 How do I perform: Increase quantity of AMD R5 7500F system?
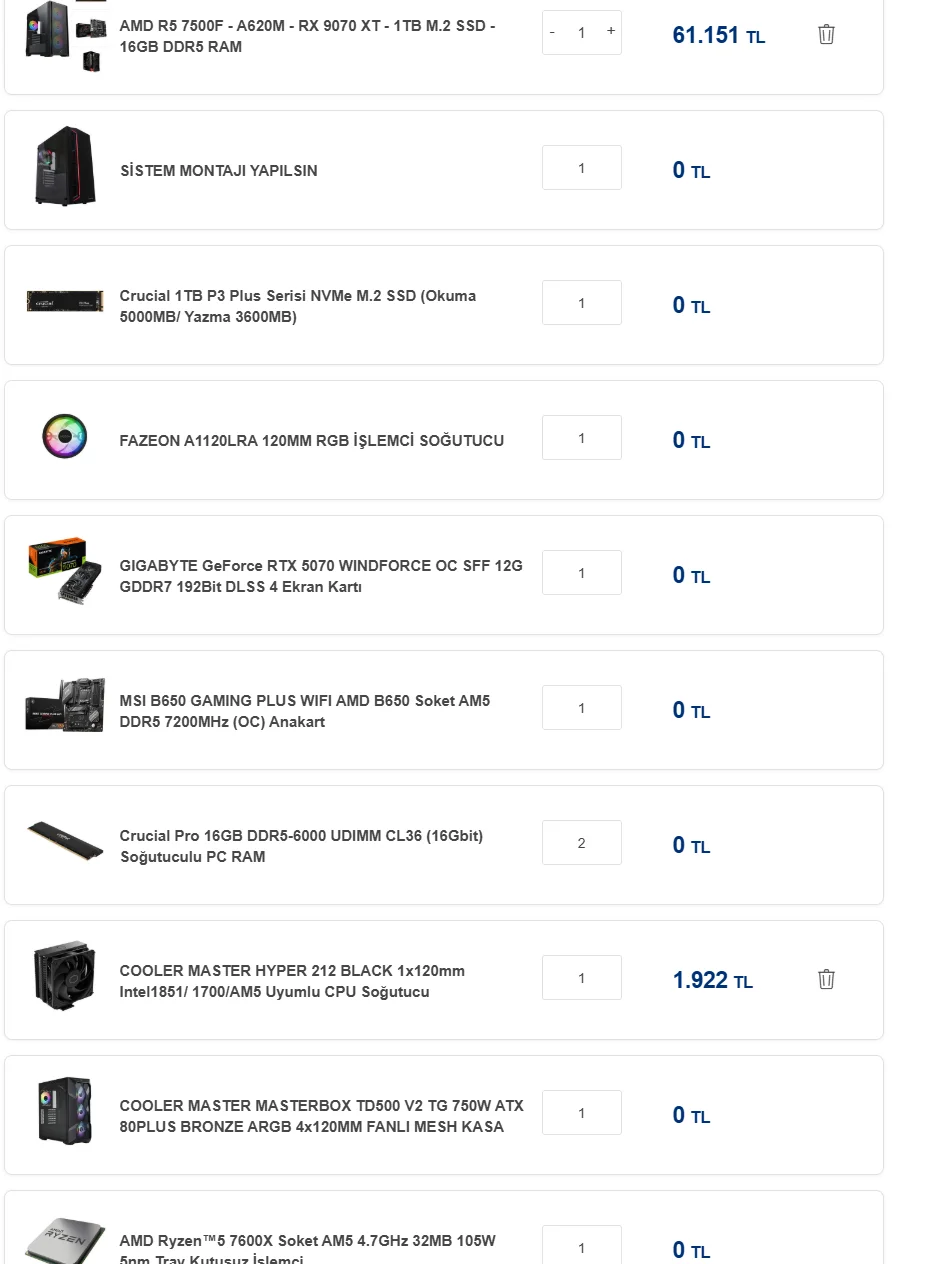tap(610, 32)
